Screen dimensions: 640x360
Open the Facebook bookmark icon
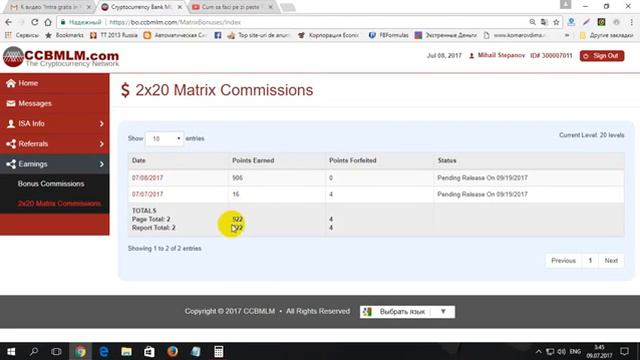(218, 36)
